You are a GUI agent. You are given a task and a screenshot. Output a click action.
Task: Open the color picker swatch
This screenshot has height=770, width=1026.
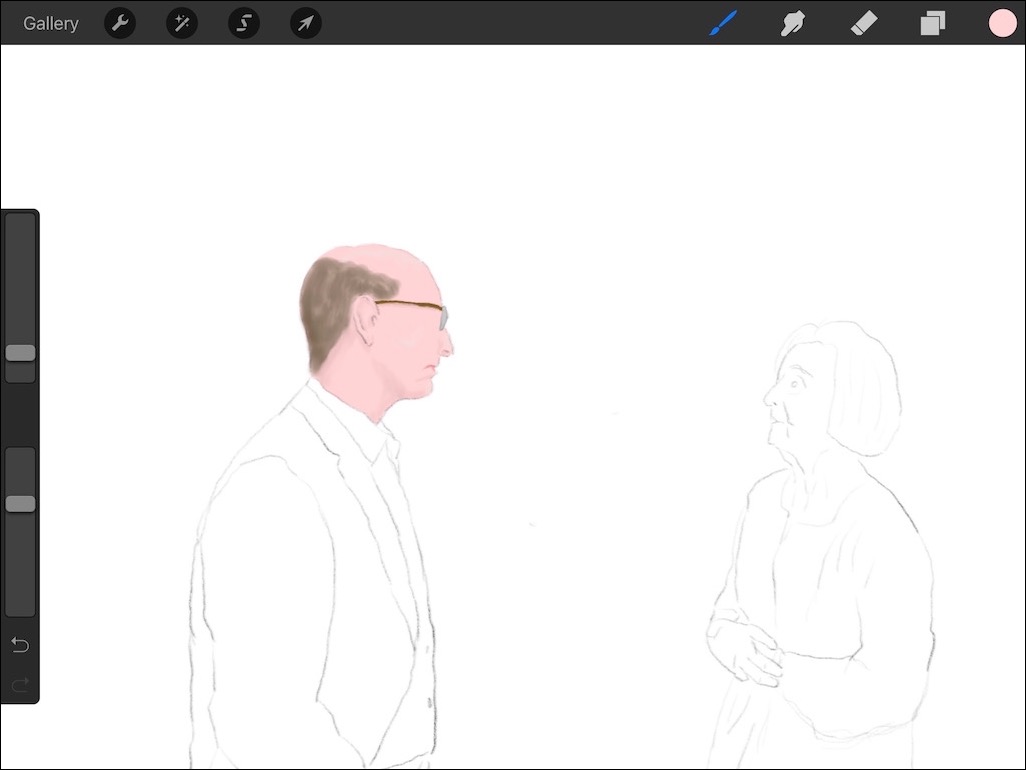click(x=1002, y=22)
